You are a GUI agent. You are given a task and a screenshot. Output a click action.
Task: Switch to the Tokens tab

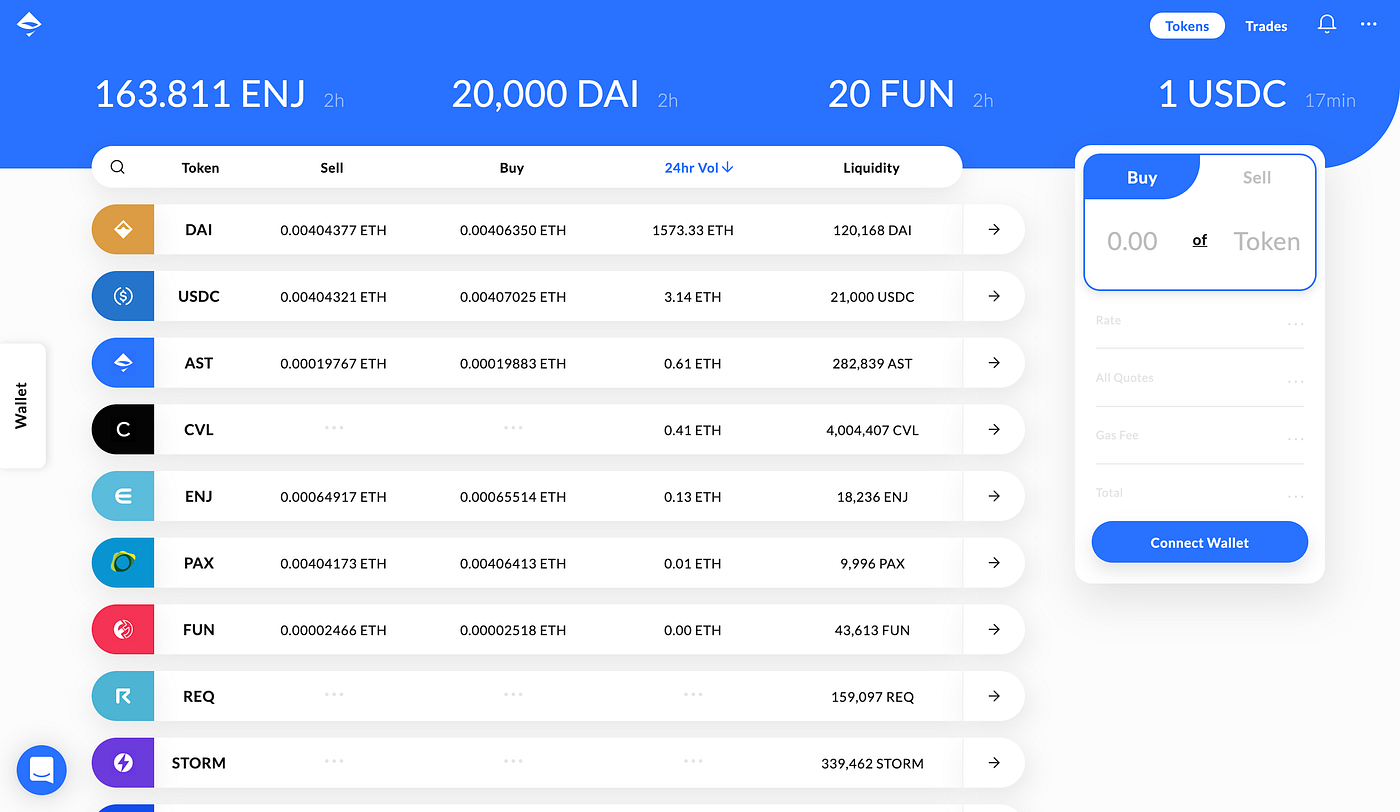point(1187,26)
